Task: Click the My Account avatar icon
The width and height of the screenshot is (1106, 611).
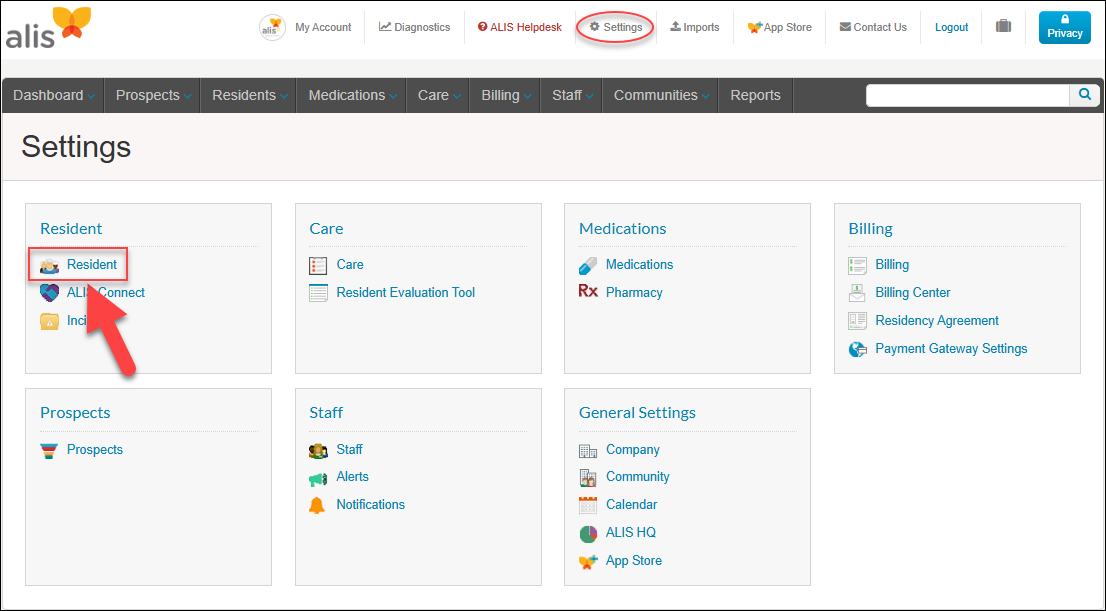Action: tap(272, 28)
